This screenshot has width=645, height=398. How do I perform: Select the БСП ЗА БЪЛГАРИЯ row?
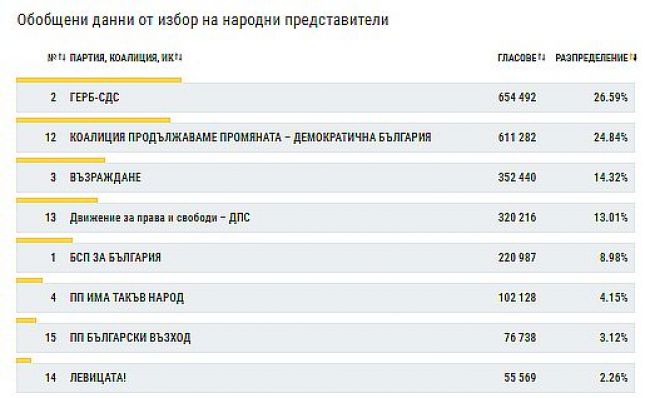point(325,257)
